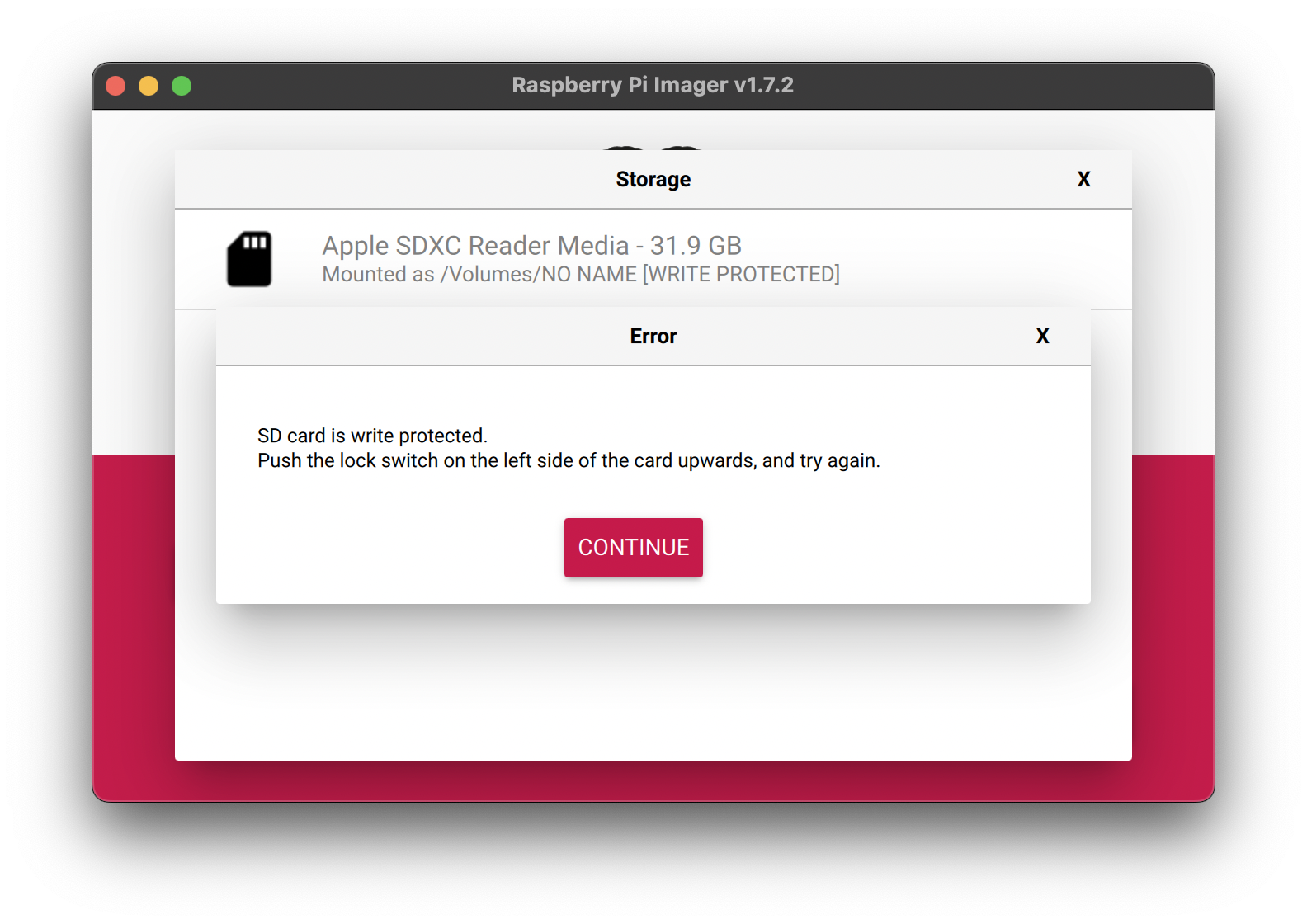The width and height of the screenshot is (1307, 924).
Task: Click the partially hidden Raspberry Pi logo
Action: click(x=652, y=146)
